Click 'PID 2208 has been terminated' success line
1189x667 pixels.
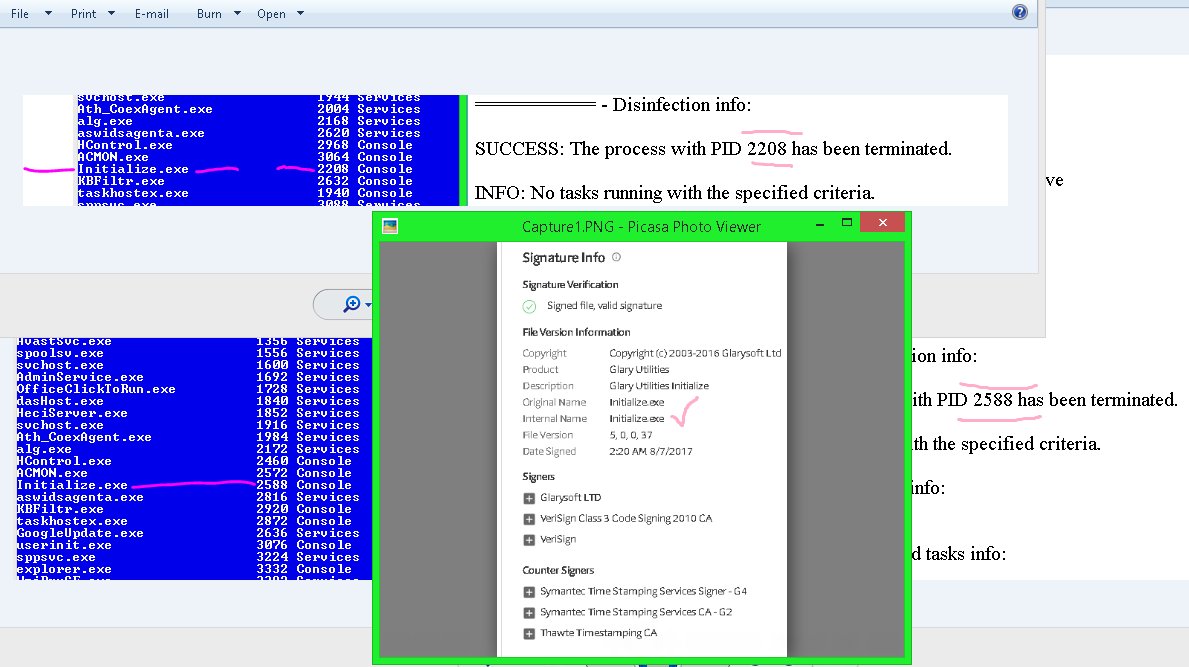[x=713, y=149]
